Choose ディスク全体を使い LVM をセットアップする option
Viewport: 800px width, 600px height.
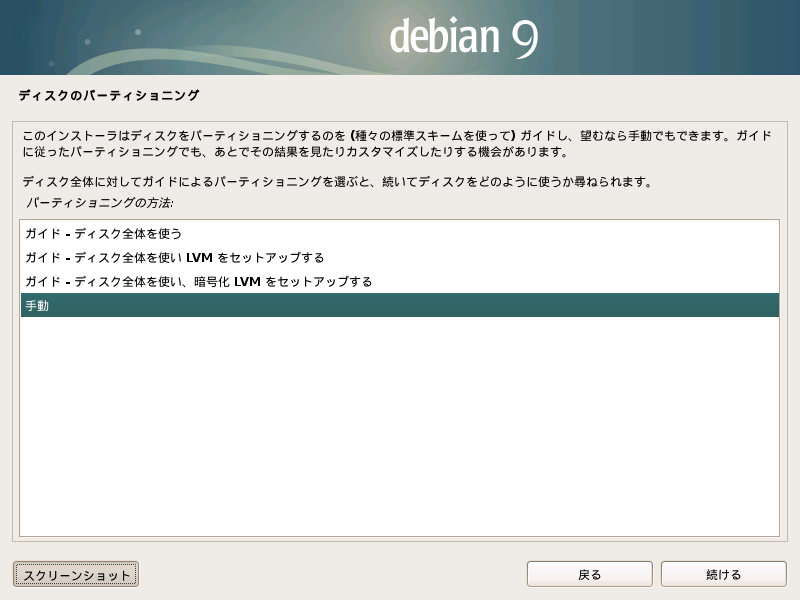click(175, 257)
